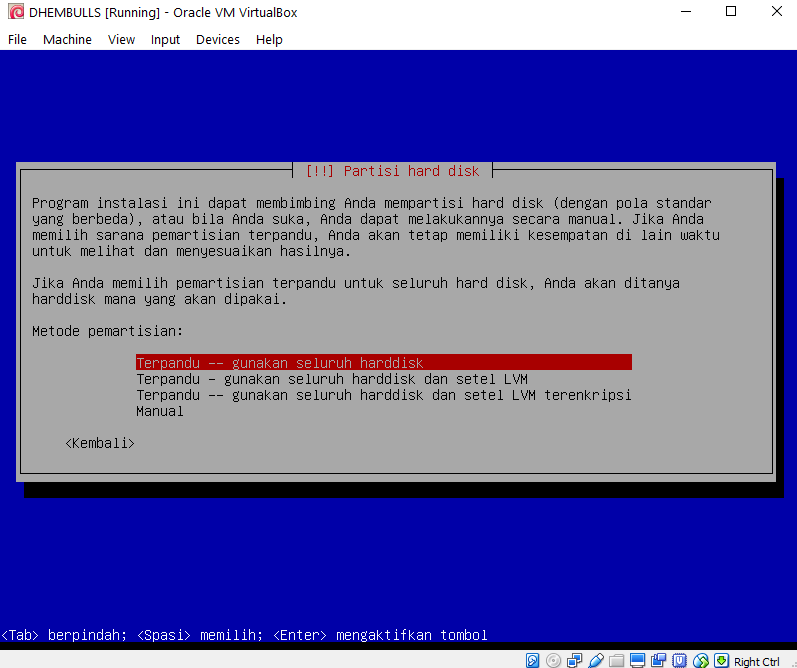This screenshot has height=668, width=797.
Task: Select 'Terpandu -- gunakan seluruh harddisk' option
Action: point(384,362)
